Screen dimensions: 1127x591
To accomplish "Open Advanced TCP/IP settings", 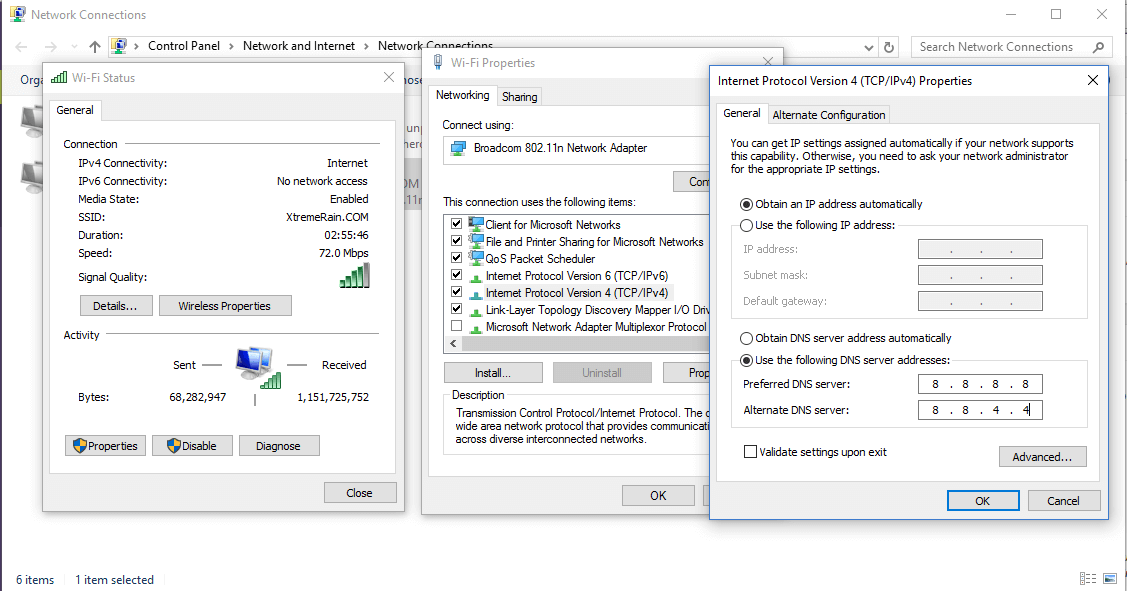I will pyautogui.click(x=1042, y=457).
